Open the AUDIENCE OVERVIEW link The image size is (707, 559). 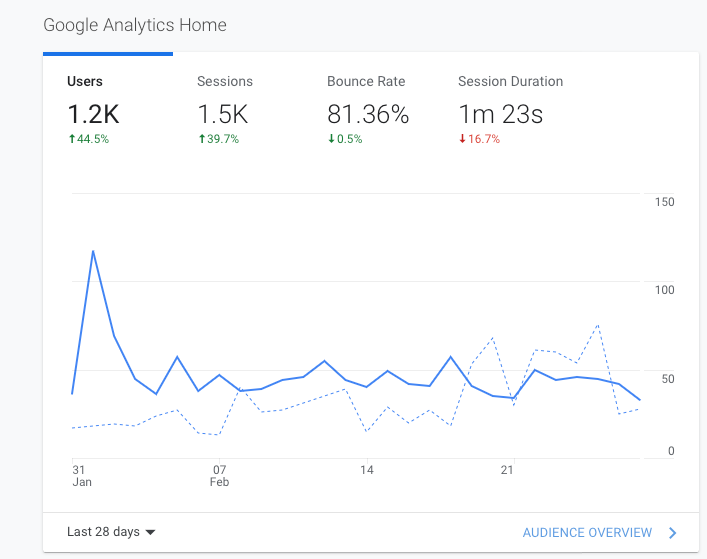(x=587, y=533)
